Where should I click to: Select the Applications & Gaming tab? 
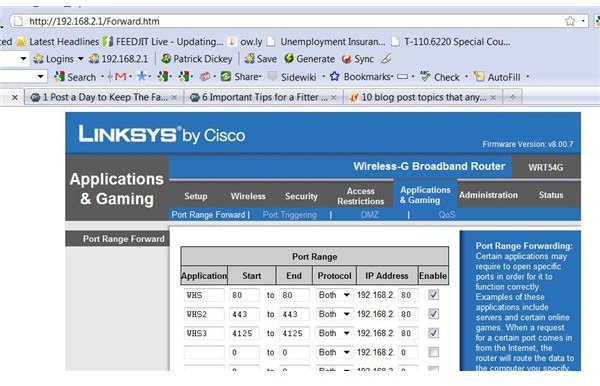[x=425, y=195]
